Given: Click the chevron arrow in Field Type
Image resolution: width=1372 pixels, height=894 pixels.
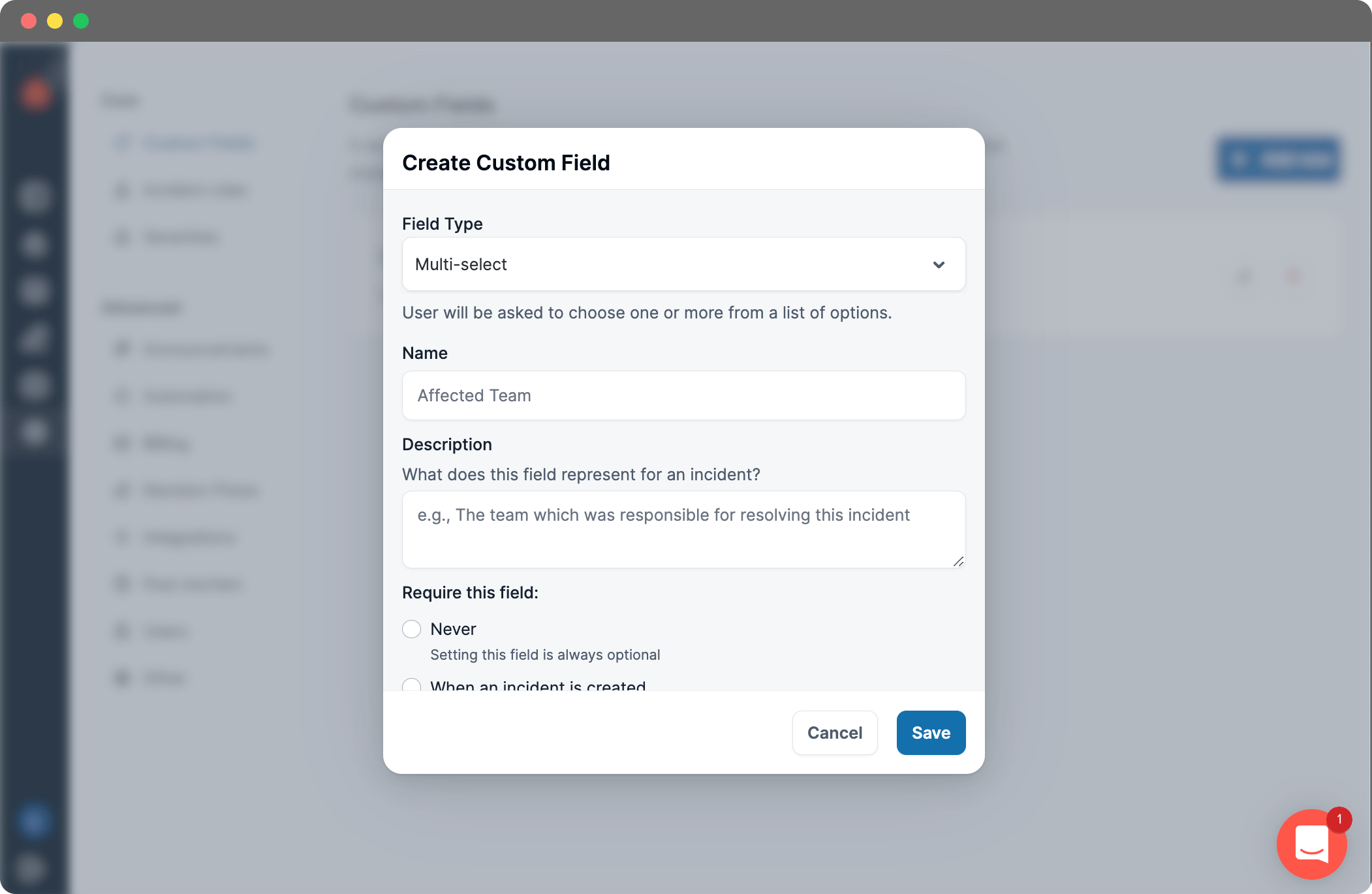Looking at the screenshot, I should coord(939,265).
